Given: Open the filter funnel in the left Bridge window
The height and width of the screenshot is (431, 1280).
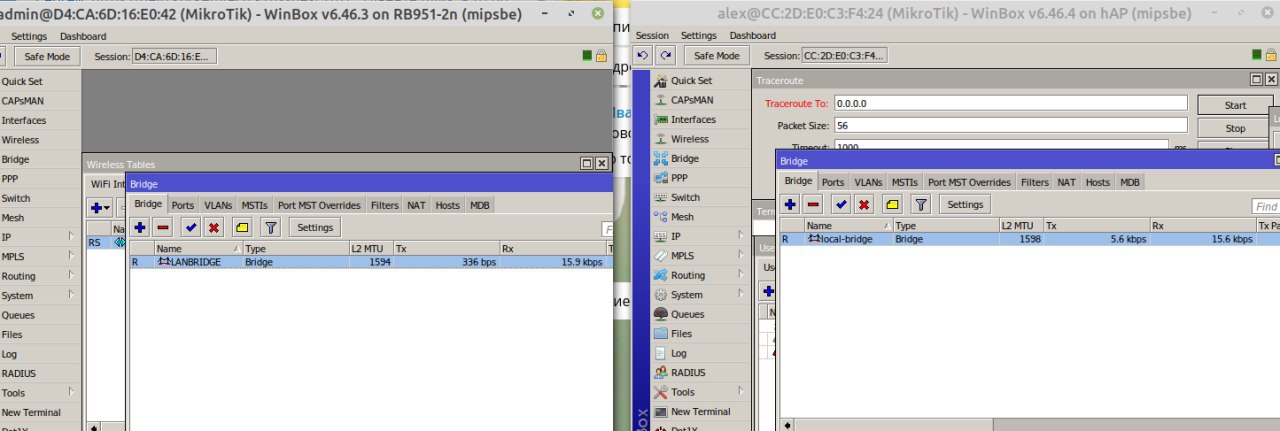Looking at the screenshot, I should [270, 228].
